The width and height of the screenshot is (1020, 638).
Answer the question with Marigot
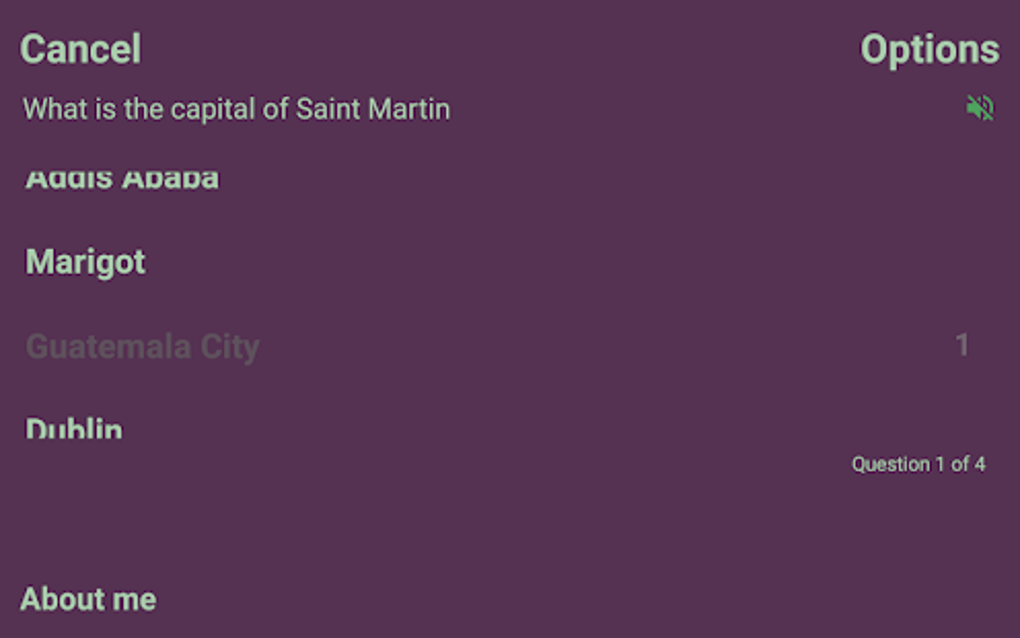pyautogui.click(x=86, y=262)
